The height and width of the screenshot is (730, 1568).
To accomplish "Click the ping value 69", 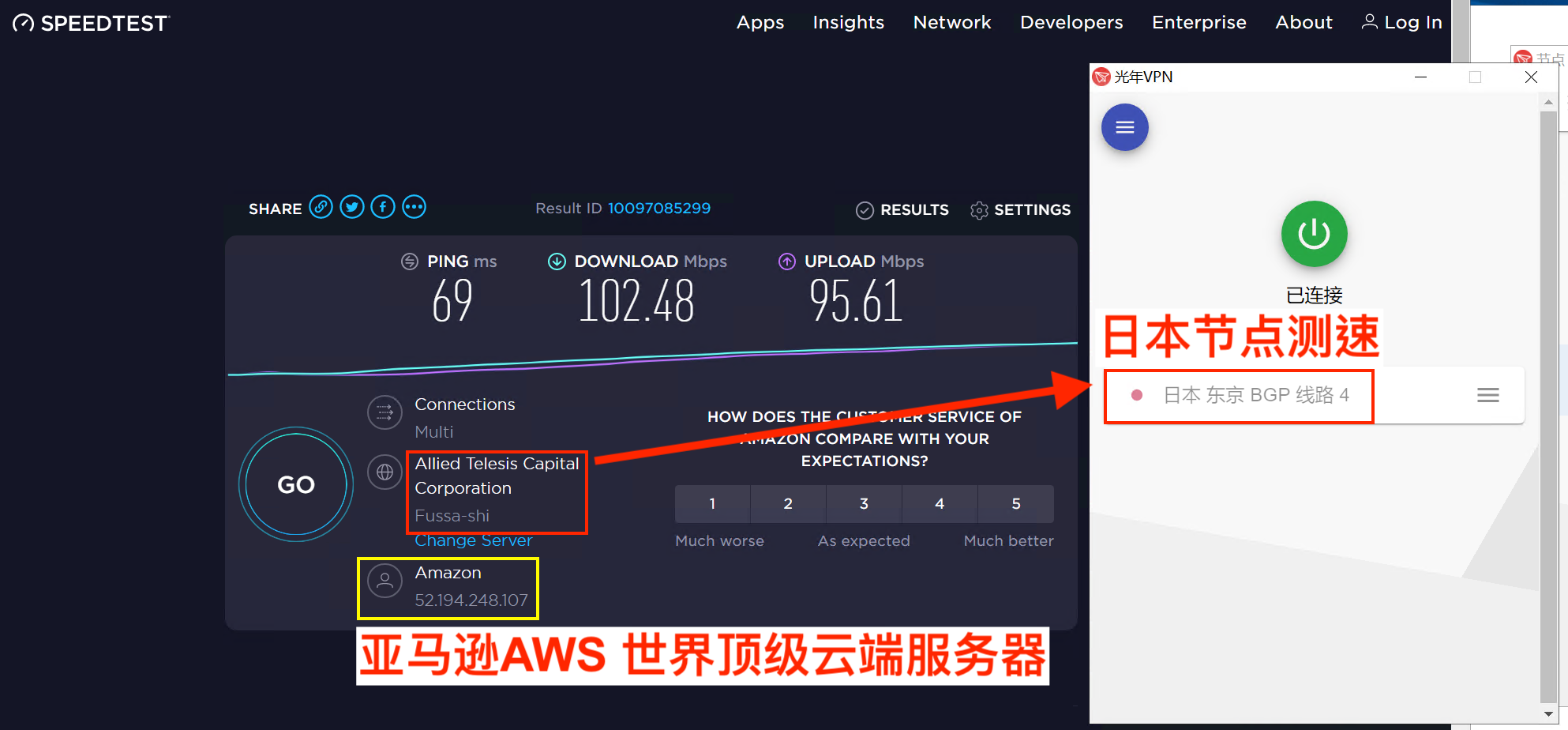I will pos(452,301).
